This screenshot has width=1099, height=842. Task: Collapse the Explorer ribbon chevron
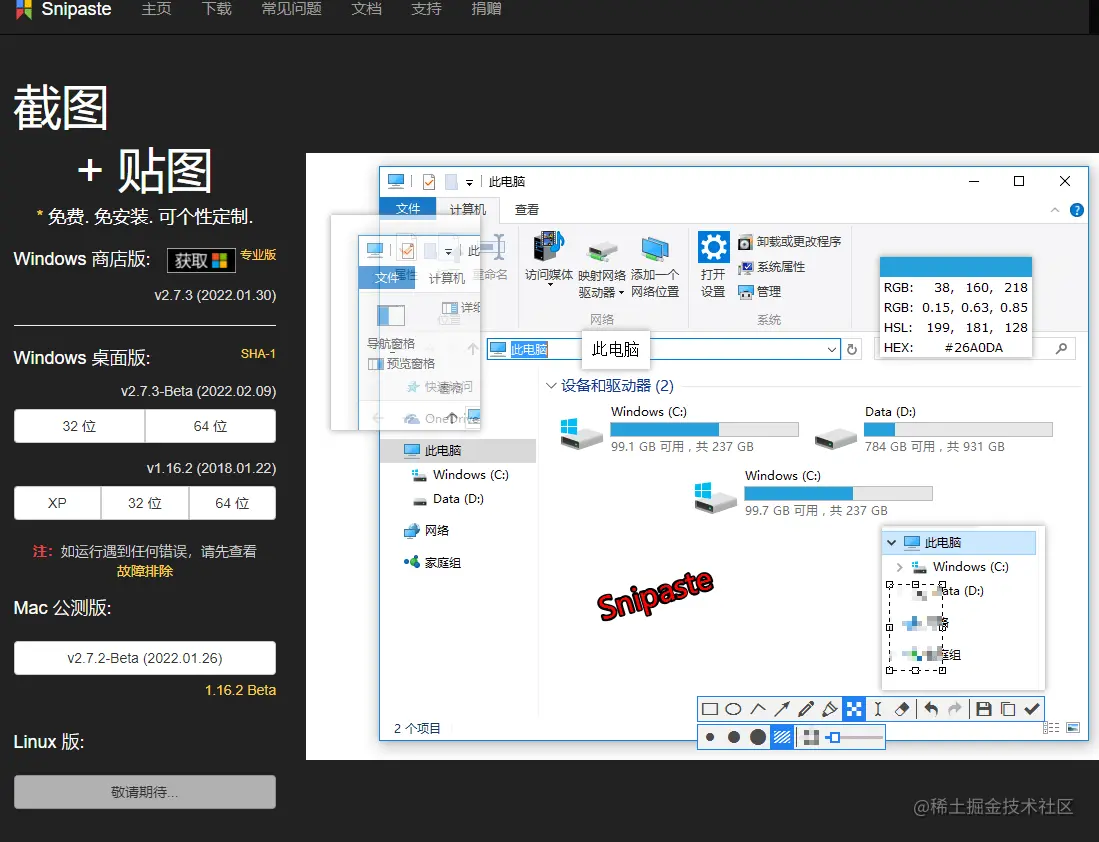1055,210
